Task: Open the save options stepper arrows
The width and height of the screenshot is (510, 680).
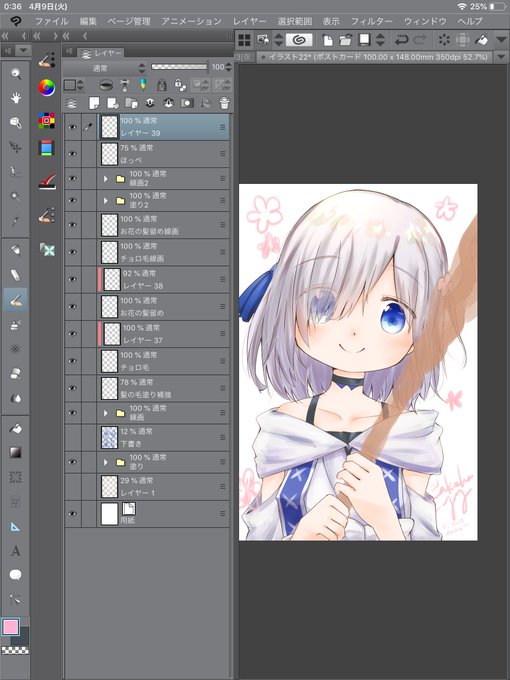Action: pyautogui.click(x=380, y=40)
